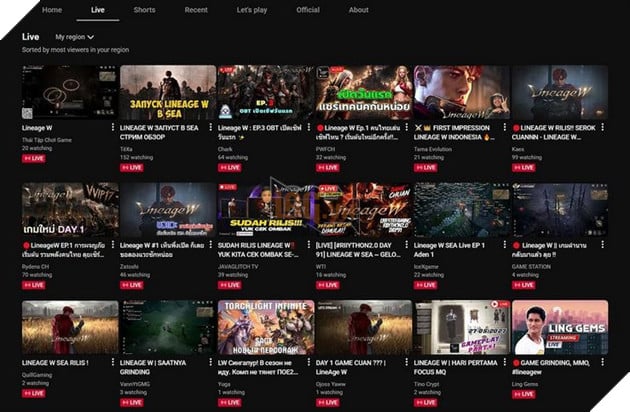
Task: Switch to the Official tab
Action: 308,10
